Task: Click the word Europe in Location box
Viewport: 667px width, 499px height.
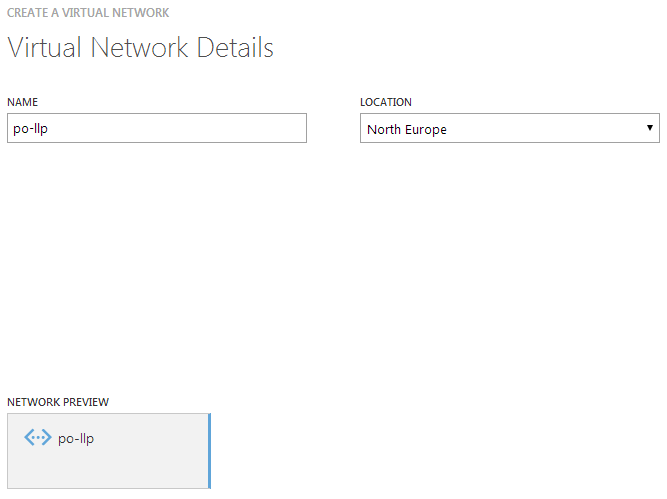Action: [426, 129]
